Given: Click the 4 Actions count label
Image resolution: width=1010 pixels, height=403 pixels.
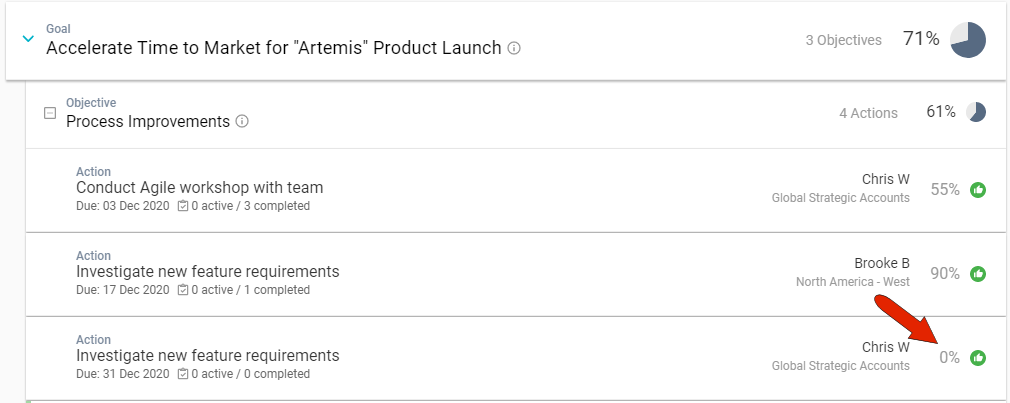Looking at the screenshot, I should click(x=868, y=113).
